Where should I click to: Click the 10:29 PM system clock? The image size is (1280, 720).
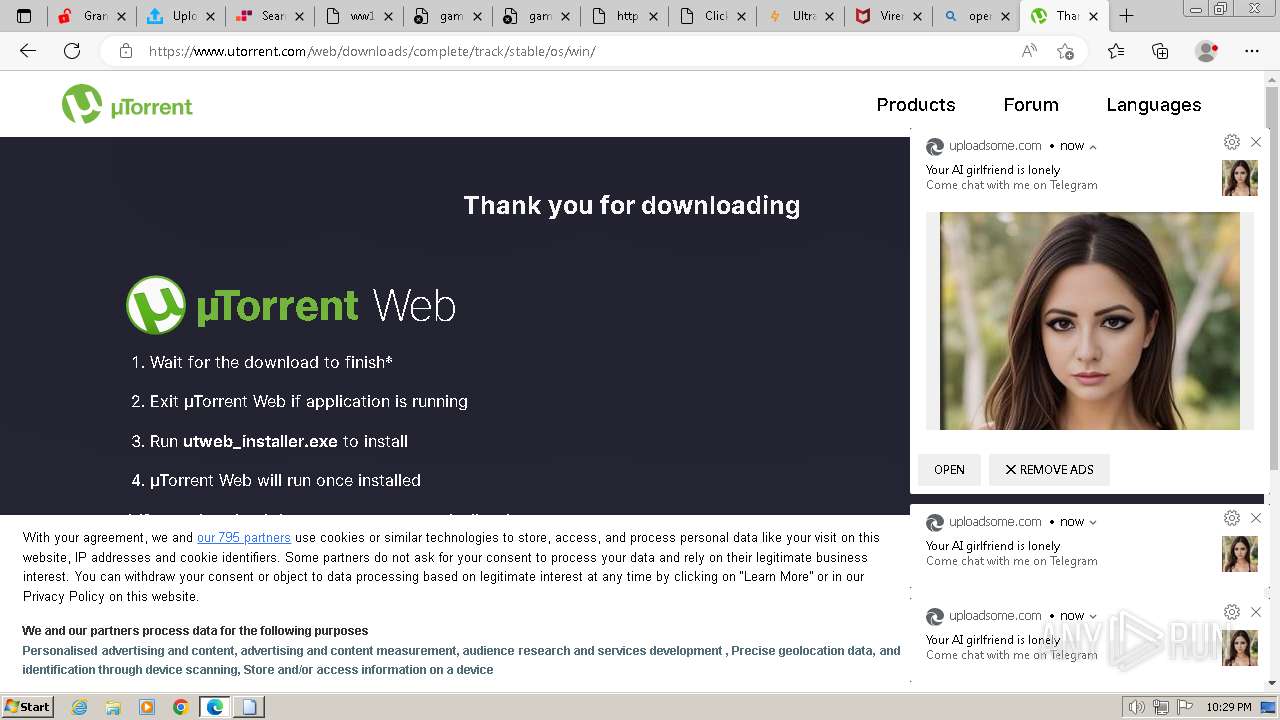tap(1229, 707)
